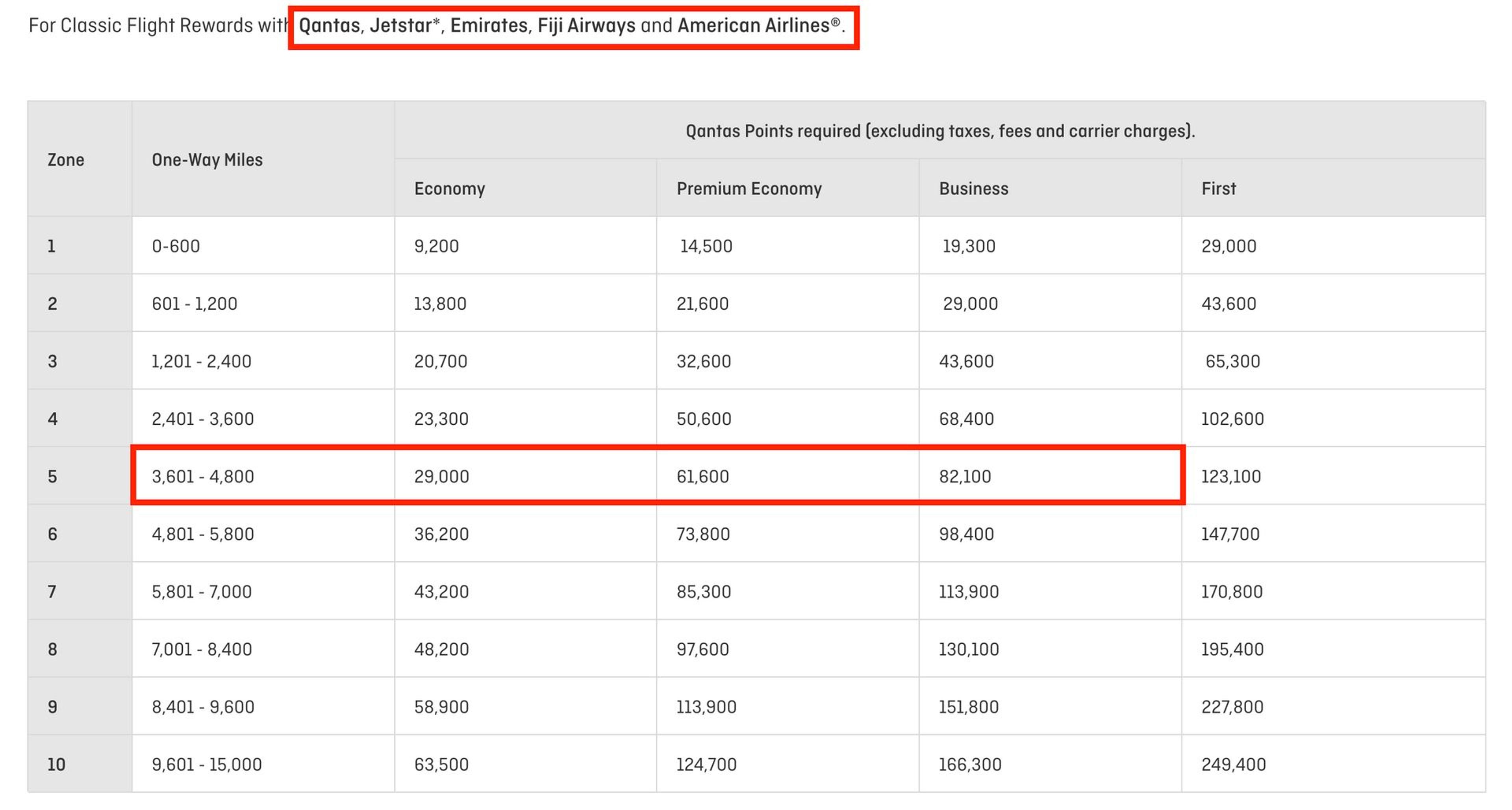Image resolution: width=1512 pixels, height=810 pixels.
Task: Click the 43,200 Economy cell
Action: coord(525,591)
